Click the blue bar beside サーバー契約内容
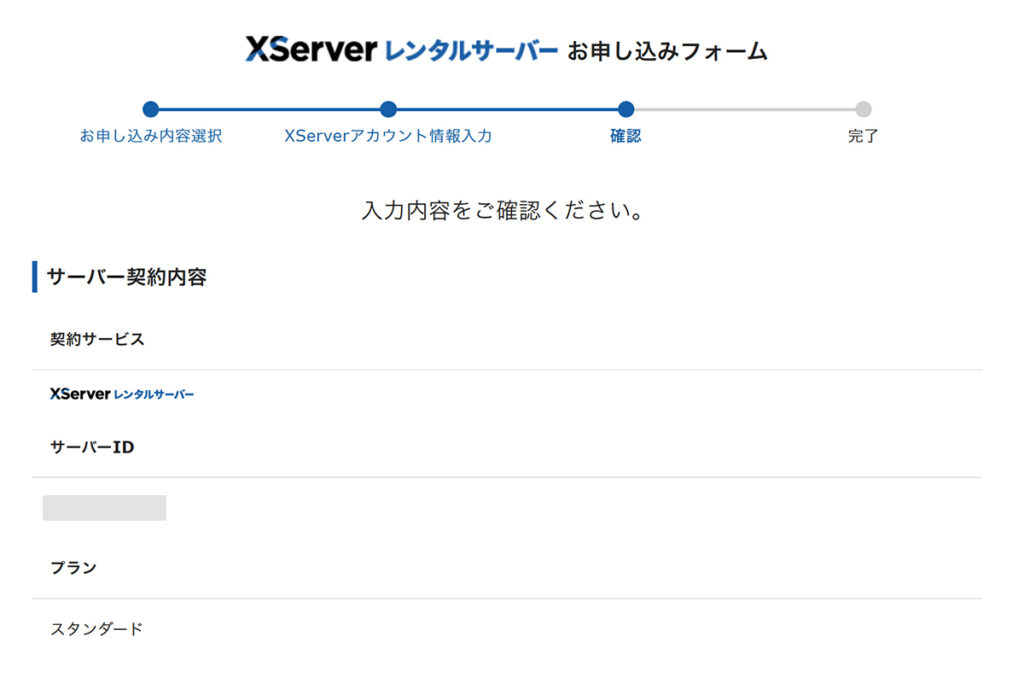This screenshot has height=683, width=1024. (35, 277)
